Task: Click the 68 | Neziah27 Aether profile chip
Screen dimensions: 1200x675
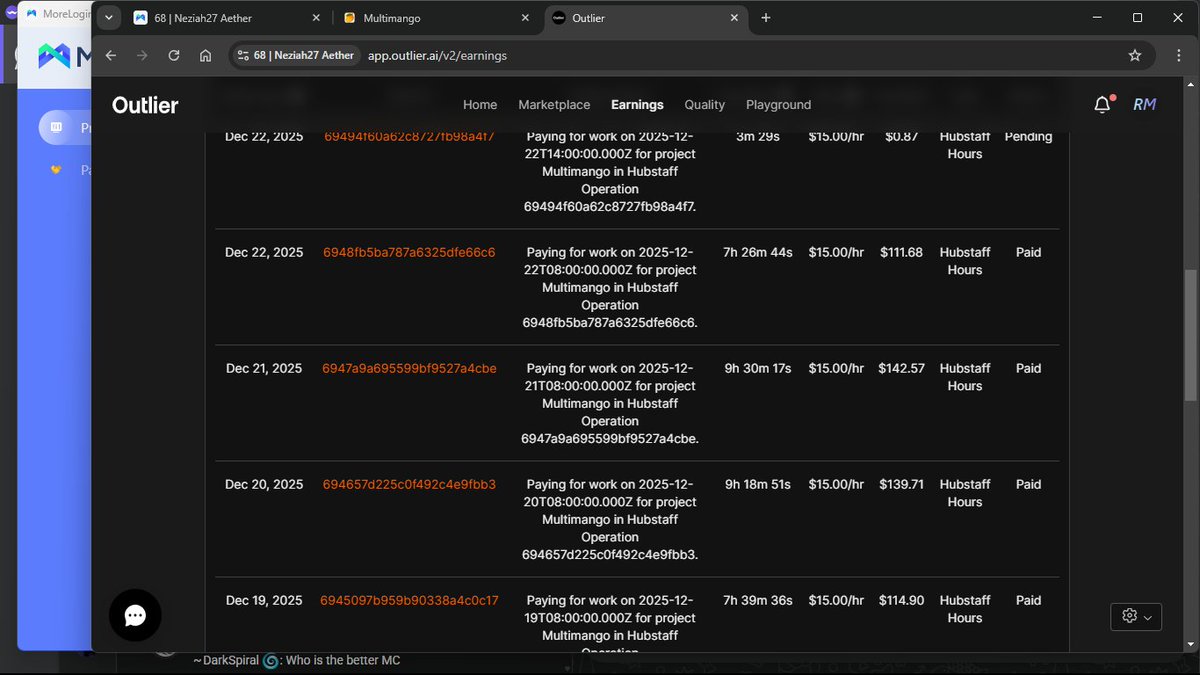Action: point(296,56)
